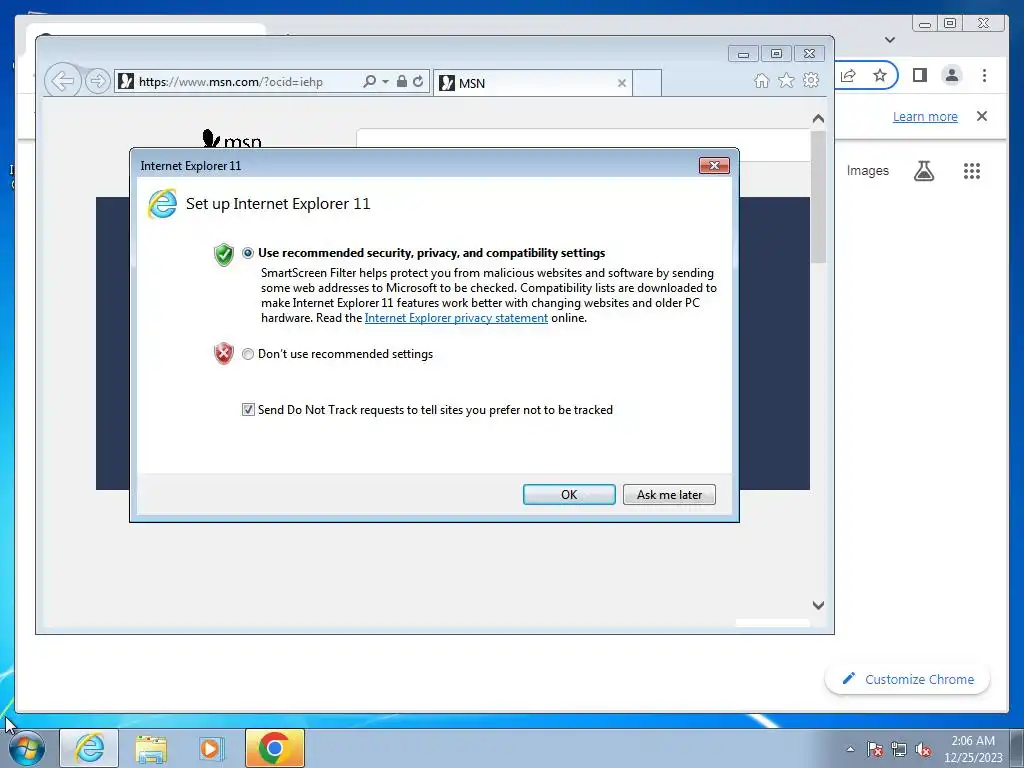Image resolution: width=1024 pixels, height=768 pixels.
Task: Click Internet Explorer taskbar icon
Action: point(89,748)
